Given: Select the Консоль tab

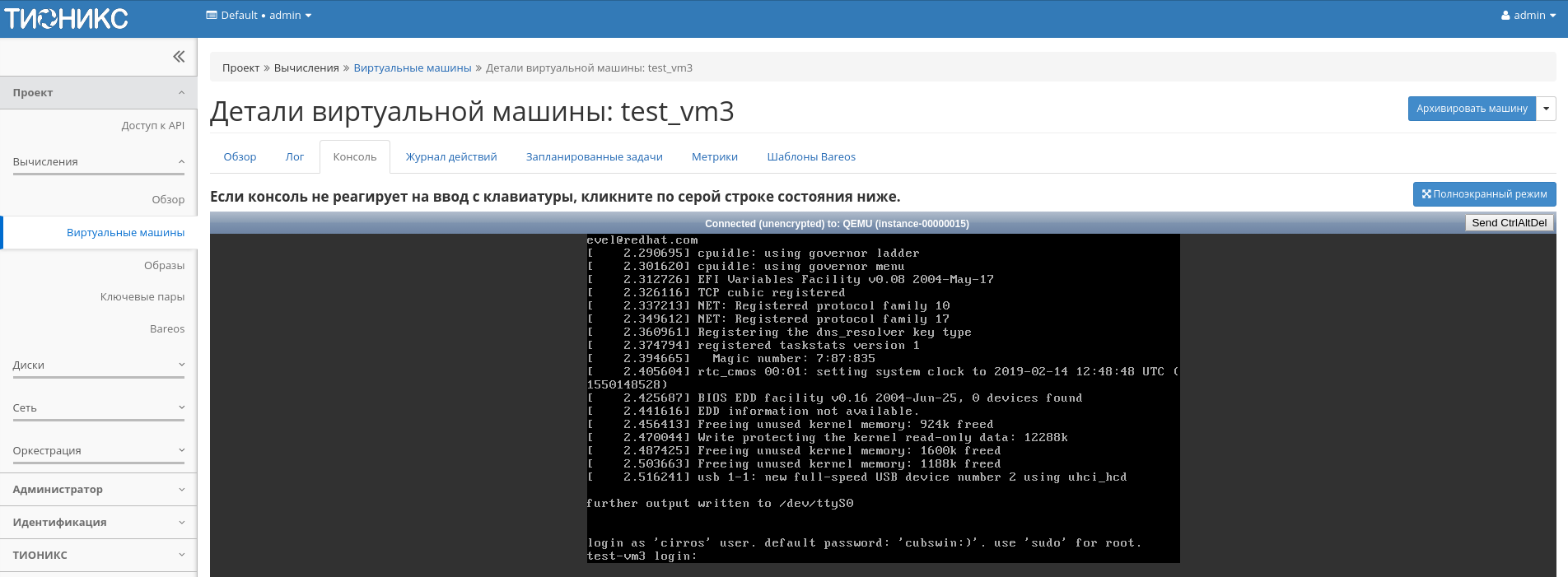Looking at the screenshot, I should click(x=355, y=156).
